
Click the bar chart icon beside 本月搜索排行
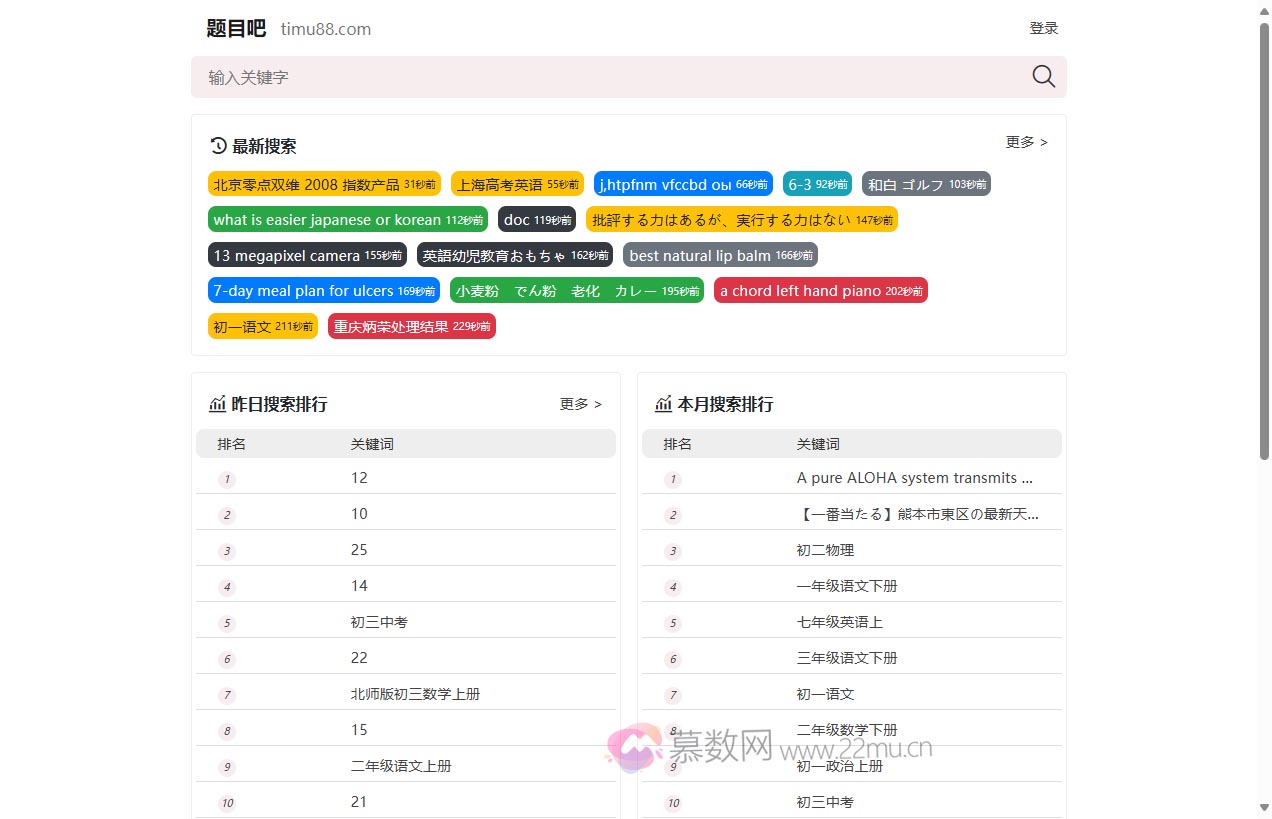pos(664,404)
